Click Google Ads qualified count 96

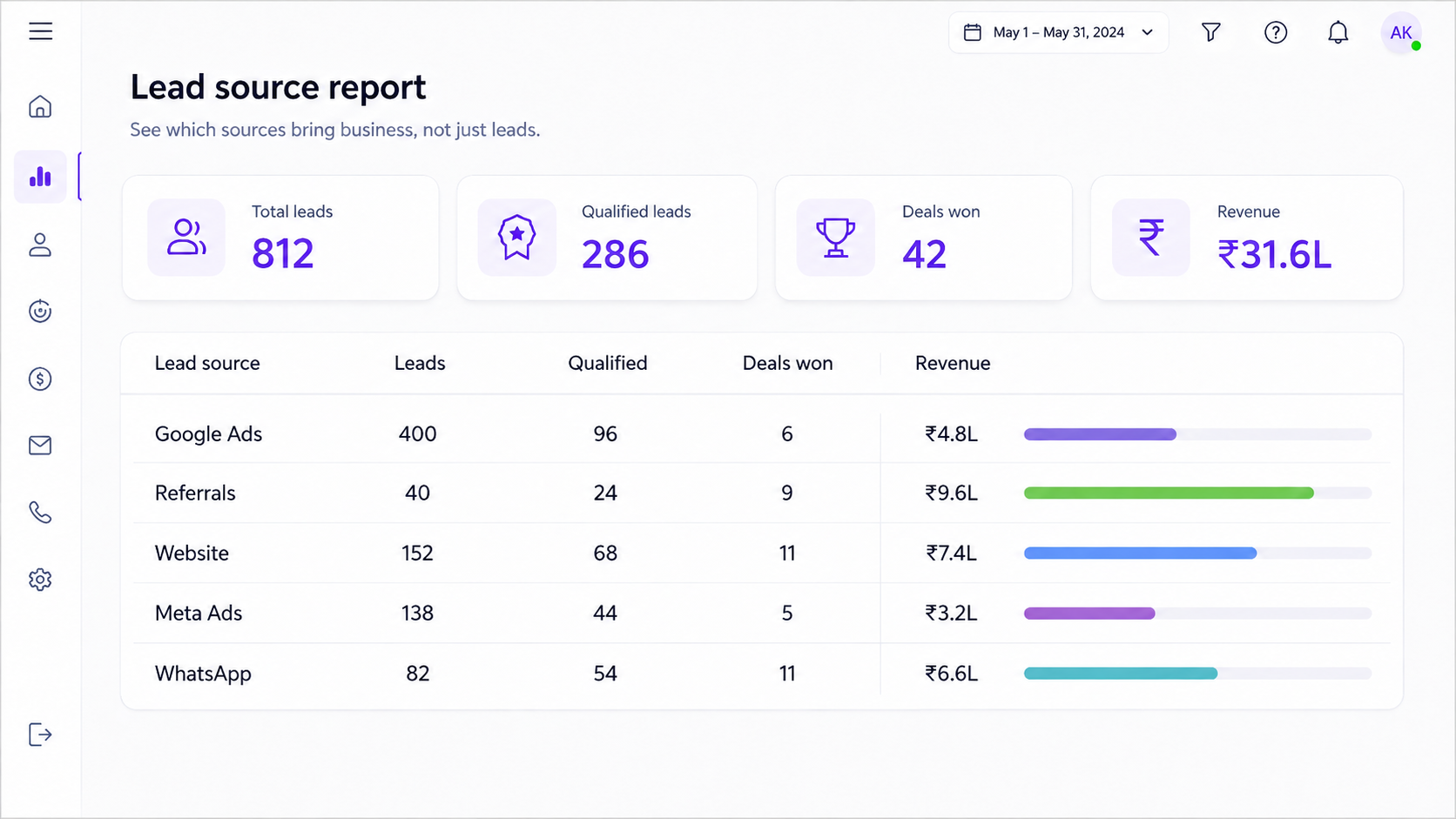[605, 434]
